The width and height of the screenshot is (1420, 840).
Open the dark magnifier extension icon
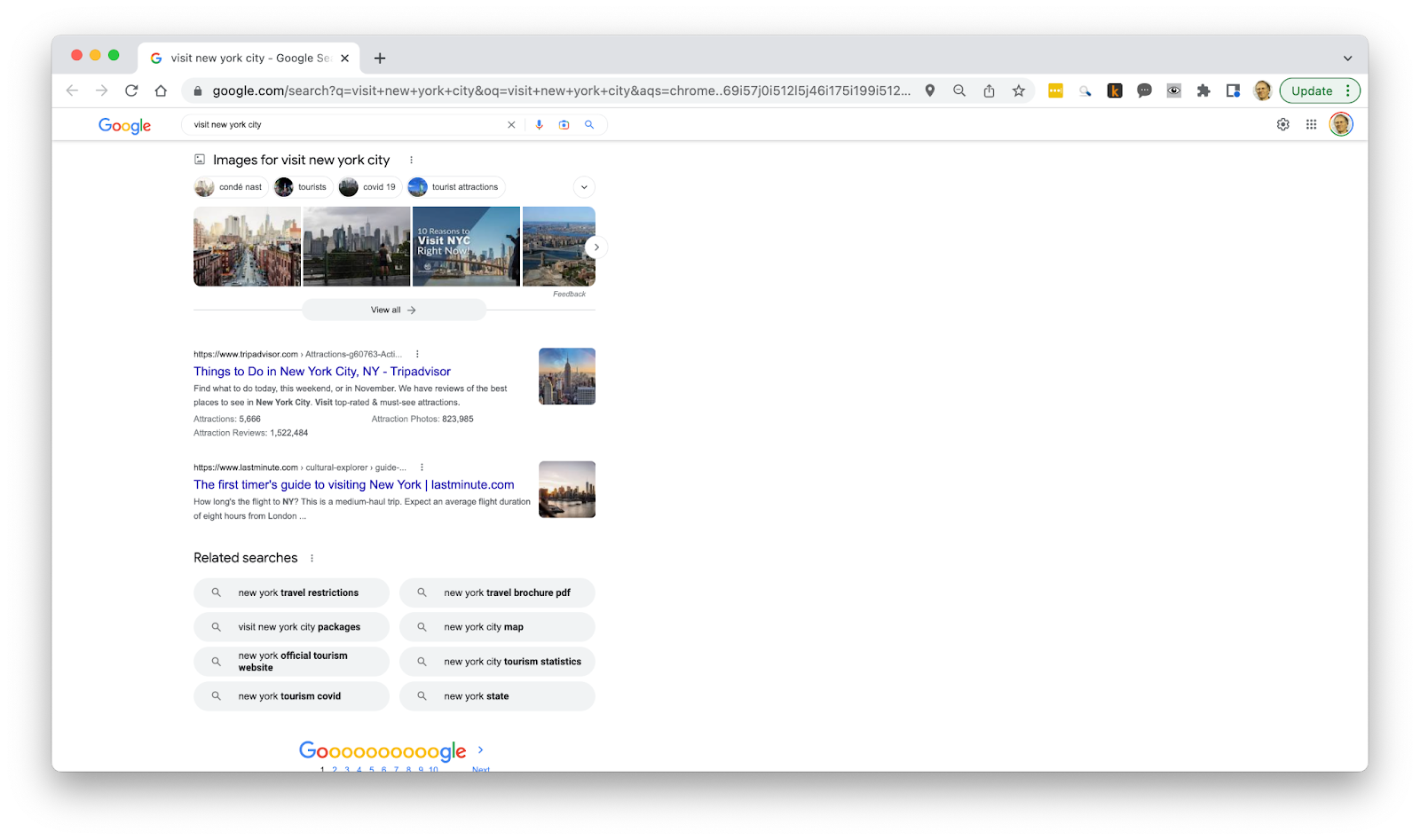(1085, 90)
